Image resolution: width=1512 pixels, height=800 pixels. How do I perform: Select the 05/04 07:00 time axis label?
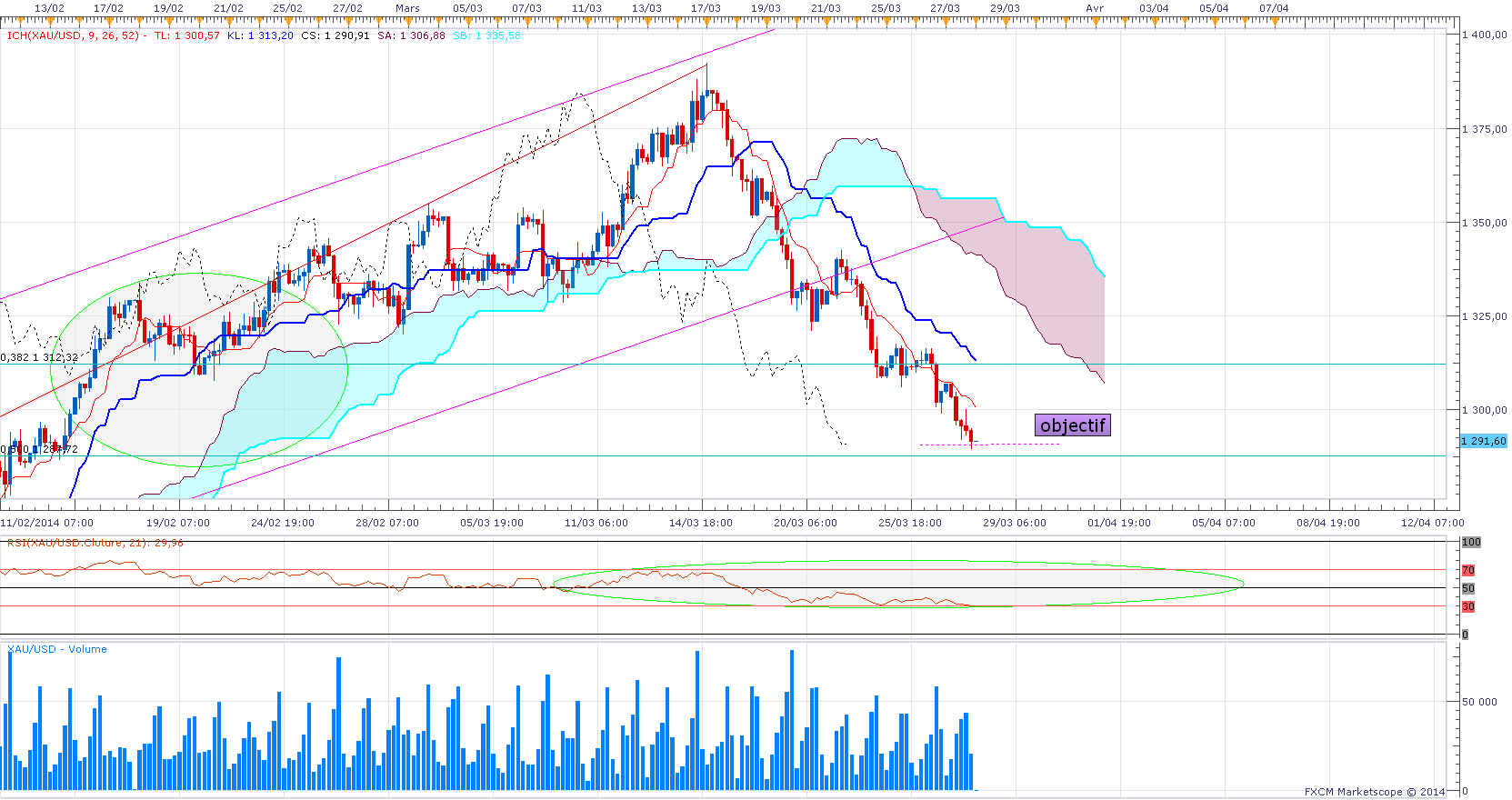click(1224, 523)
